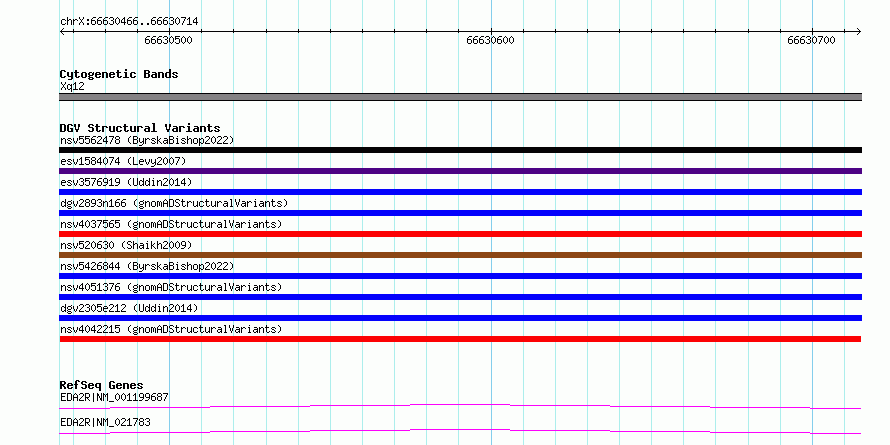Click the RefSeq Genes track heading

pos(102,386)
